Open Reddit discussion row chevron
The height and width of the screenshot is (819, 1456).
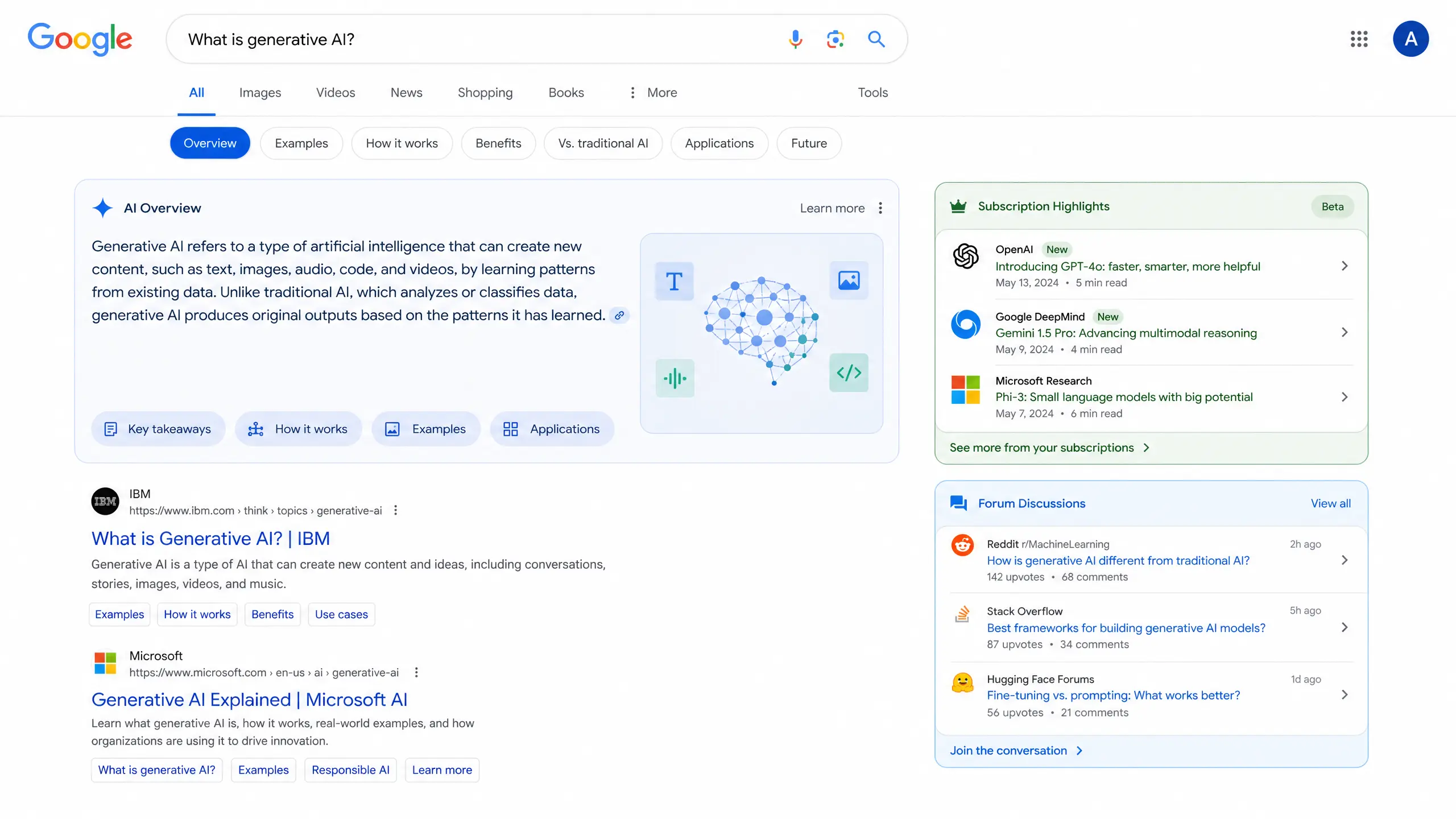[1345, 560]
